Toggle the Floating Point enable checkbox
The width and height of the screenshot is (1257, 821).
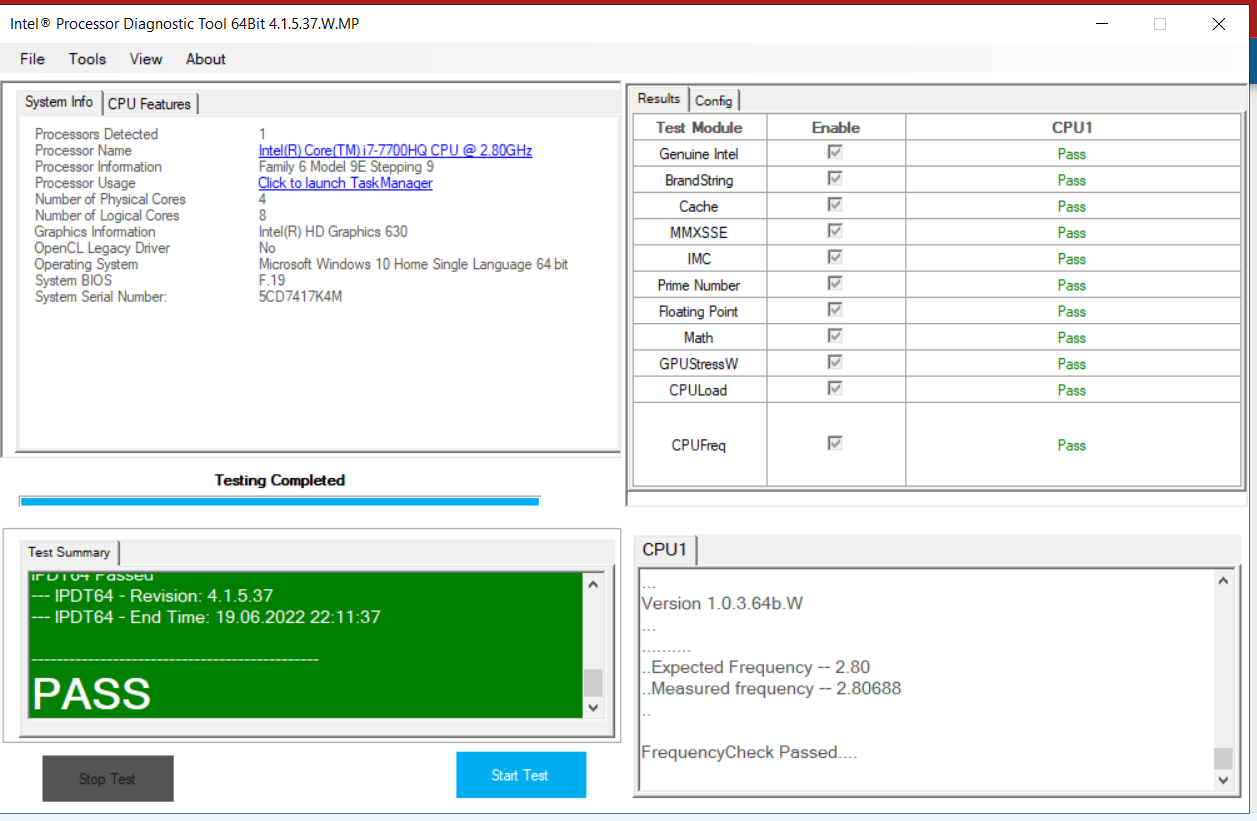click(x=835, y=310)
